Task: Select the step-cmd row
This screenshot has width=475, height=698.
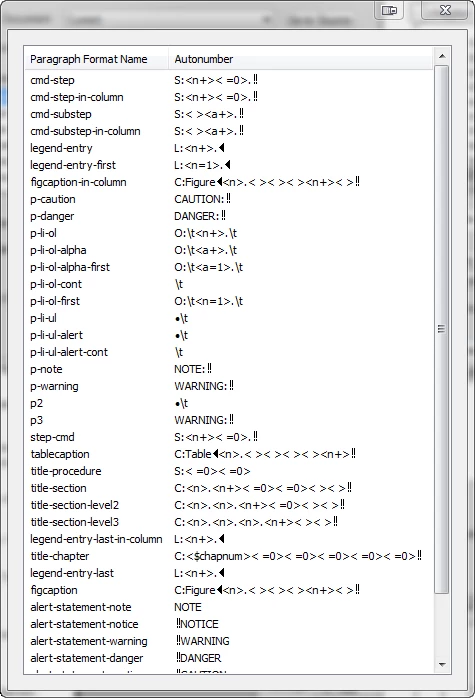Action: pyautogui.click(x=228, y=437)
